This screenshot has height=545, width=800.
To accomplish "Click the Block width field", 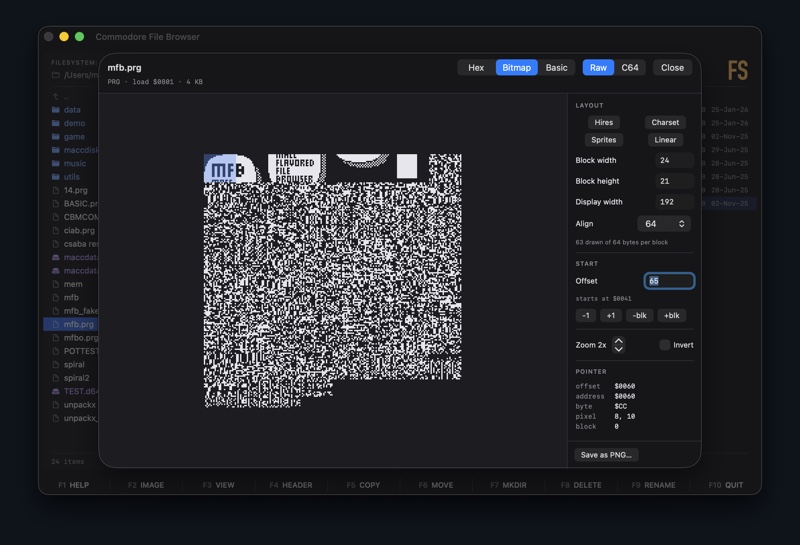I will pos(673,160).
